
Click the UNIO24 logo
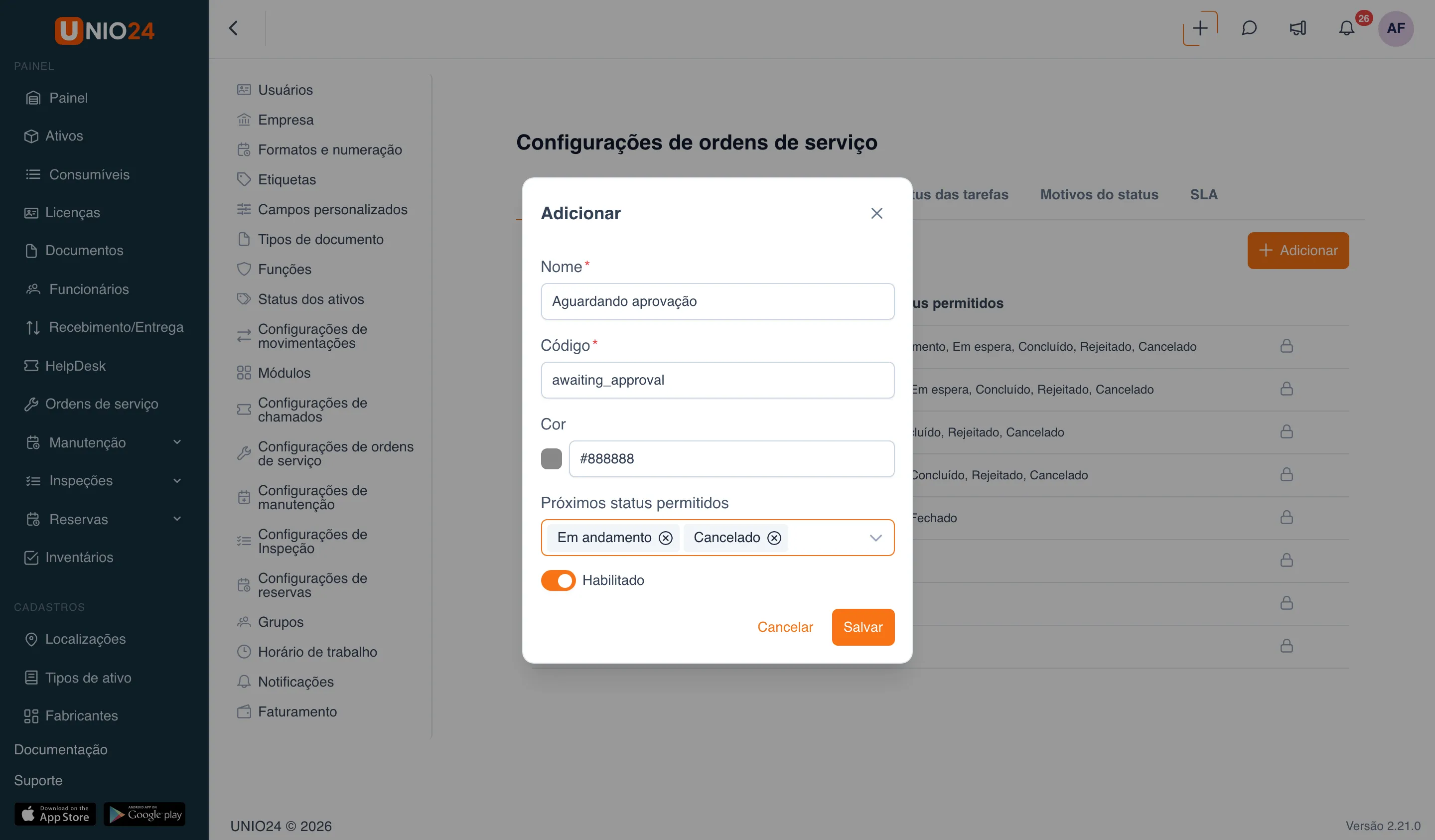point(104,30)
